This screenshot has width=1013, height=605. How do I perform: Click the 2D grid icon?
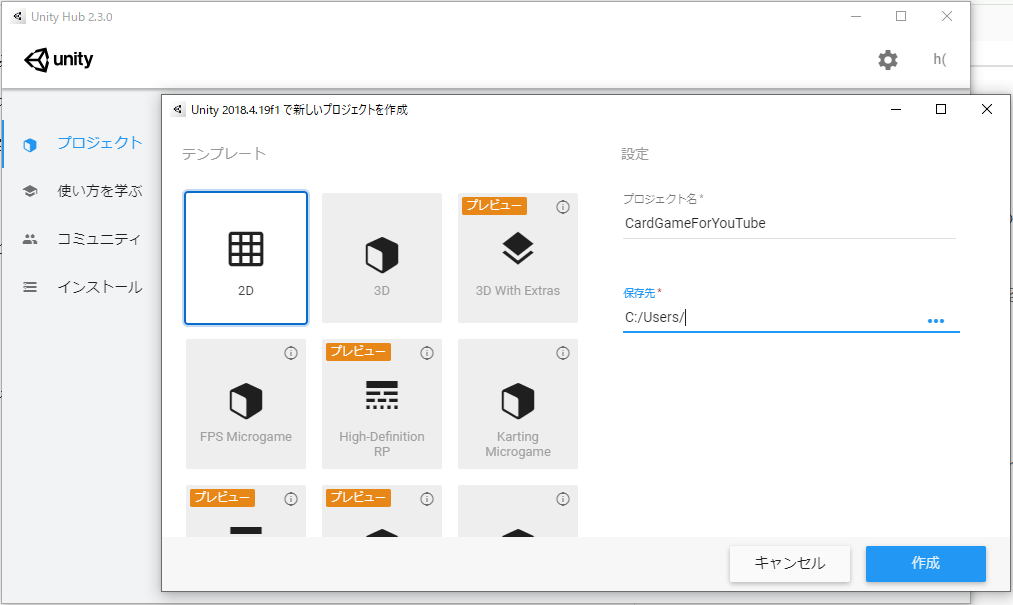(245, 249)
